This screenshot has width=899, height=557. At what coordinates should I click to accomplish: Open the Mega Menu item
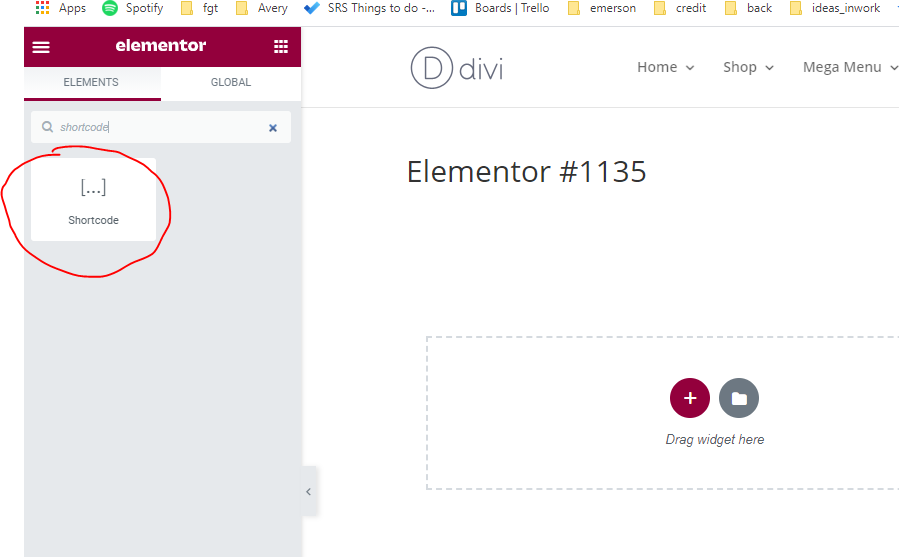(842, 67)
